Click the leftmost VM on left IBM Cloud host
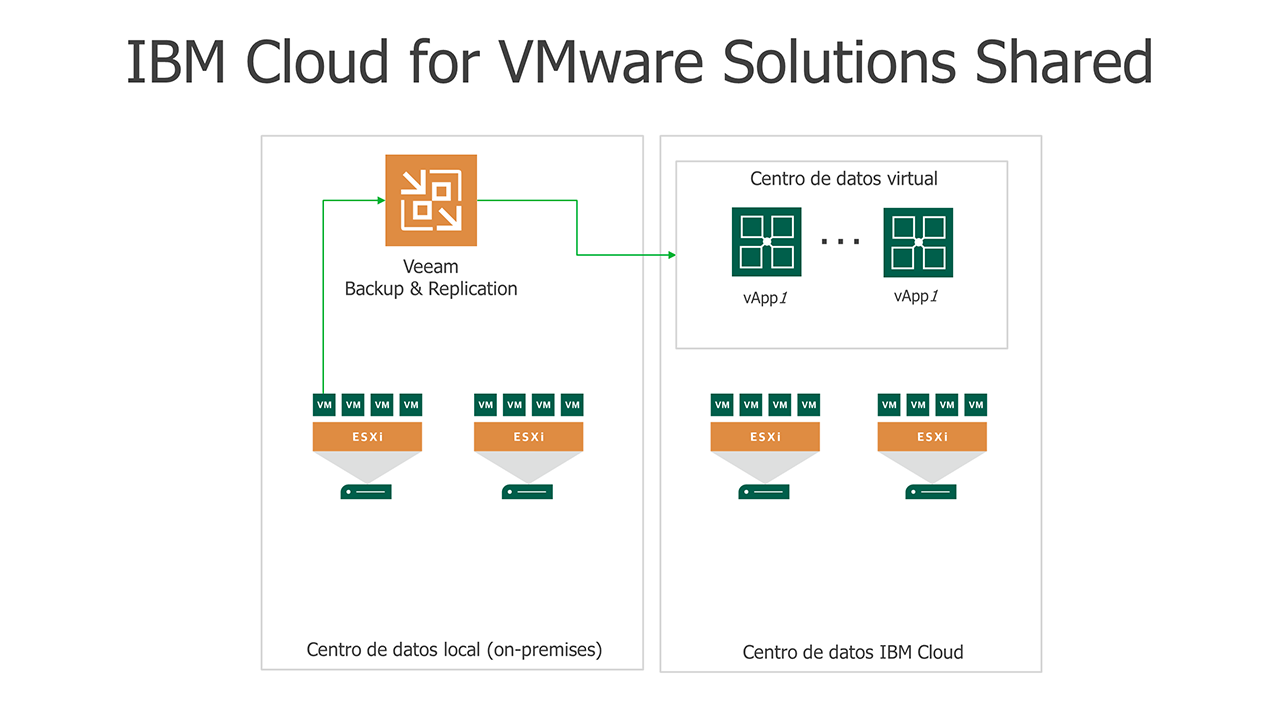 (722, 405)
